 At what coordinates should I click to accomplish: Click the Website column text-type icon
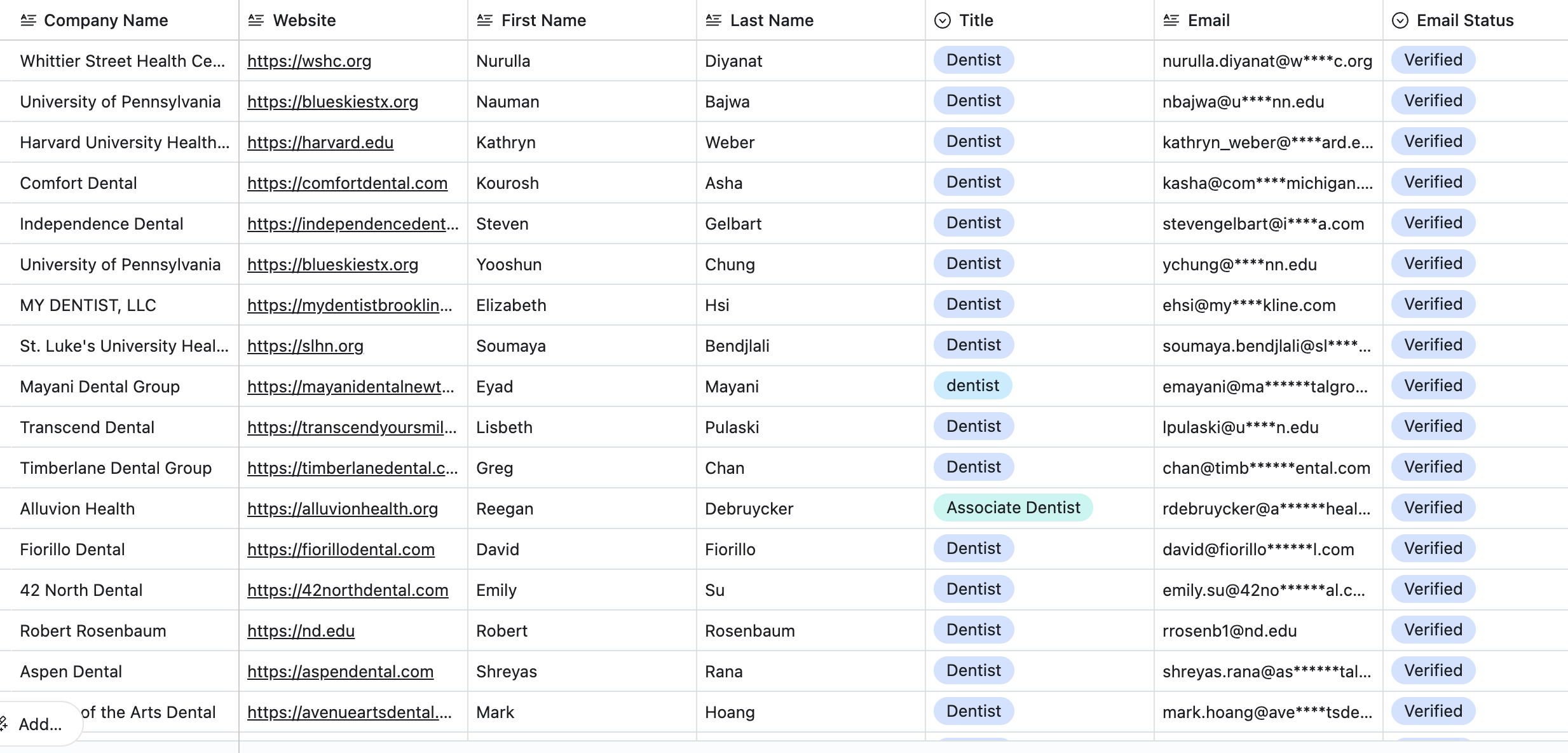tap(256, 20)
